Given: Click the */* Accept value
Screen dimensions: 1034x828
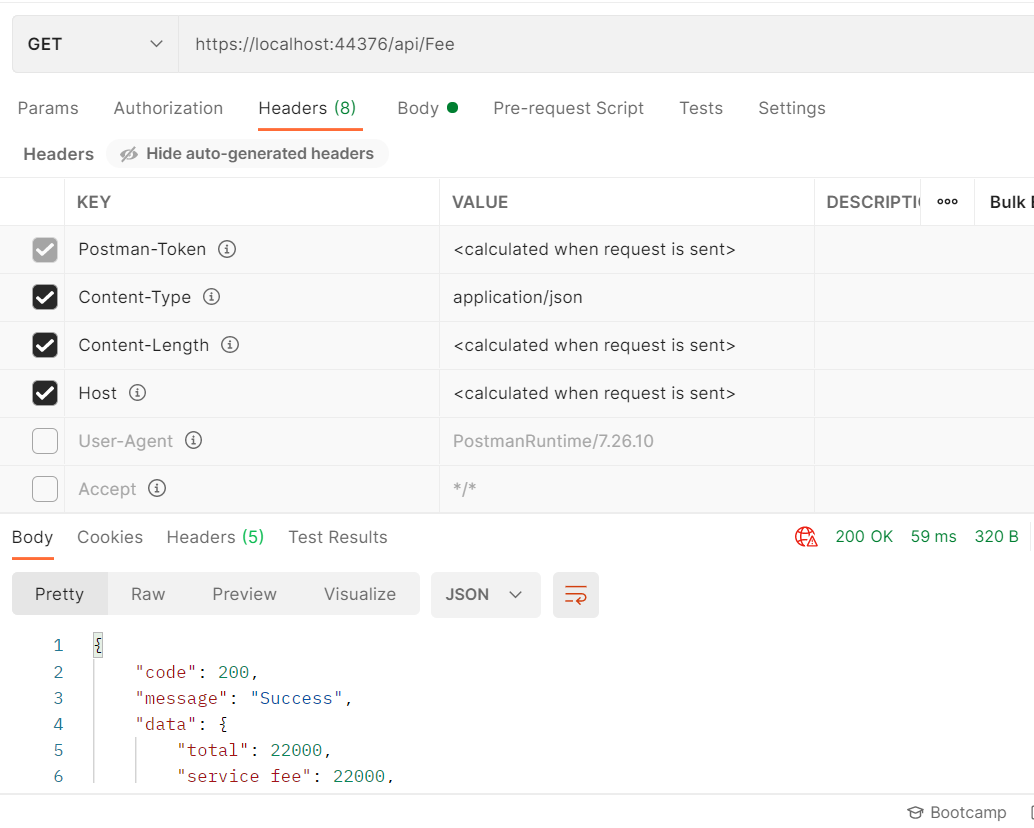Looking at the screenshot, I should pos(464,488).
